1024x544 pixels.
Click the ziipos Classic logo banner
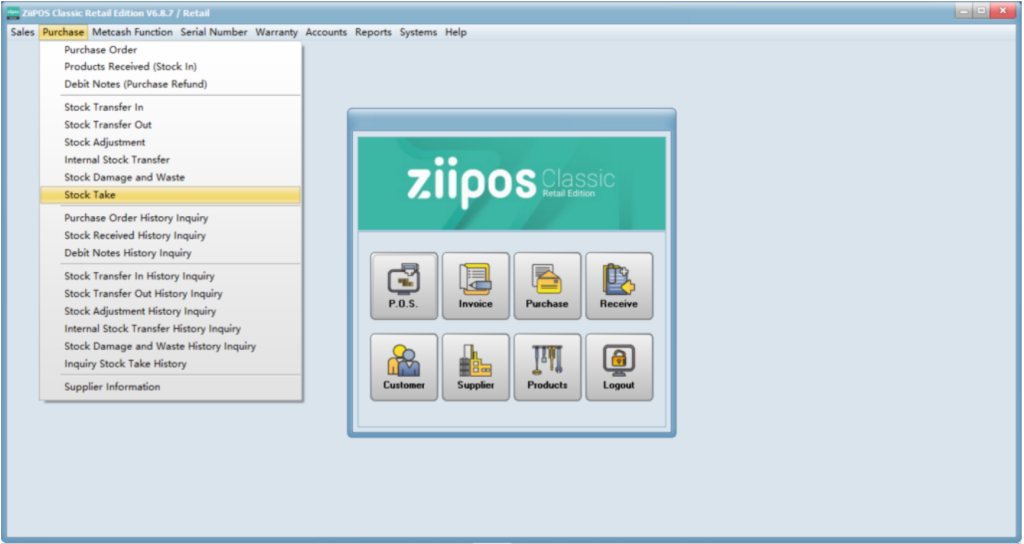(511, 184)
